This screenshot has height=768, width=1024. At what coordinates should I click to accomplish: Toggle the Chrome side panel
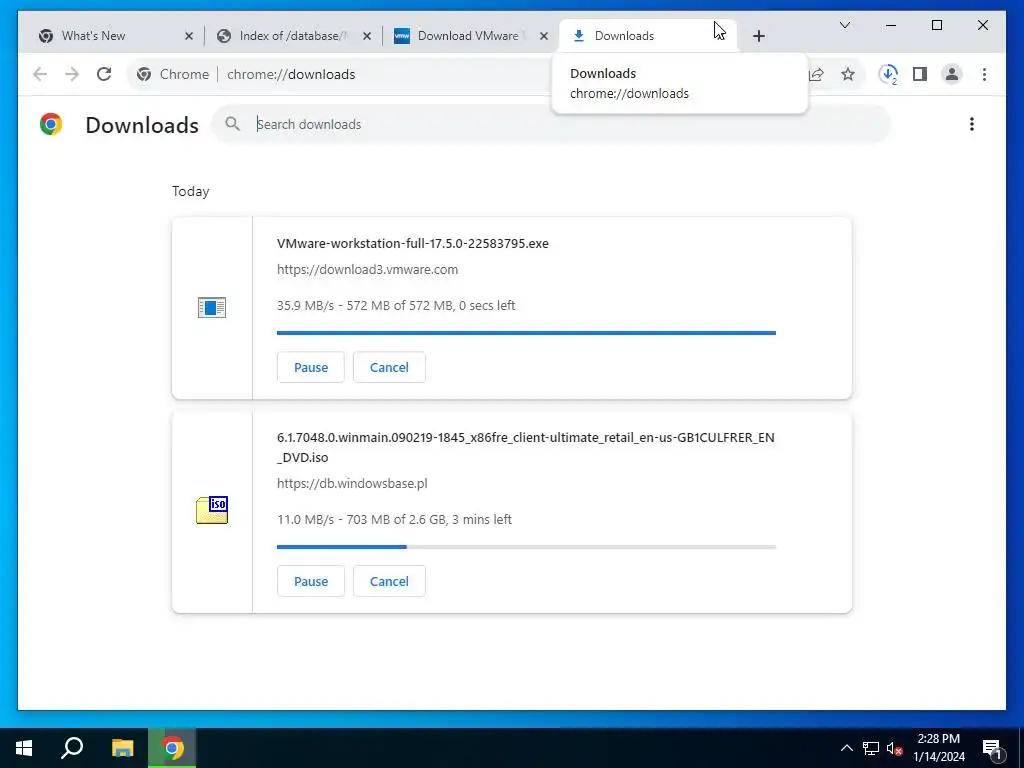pyautogui.click(x=920, y=74)
